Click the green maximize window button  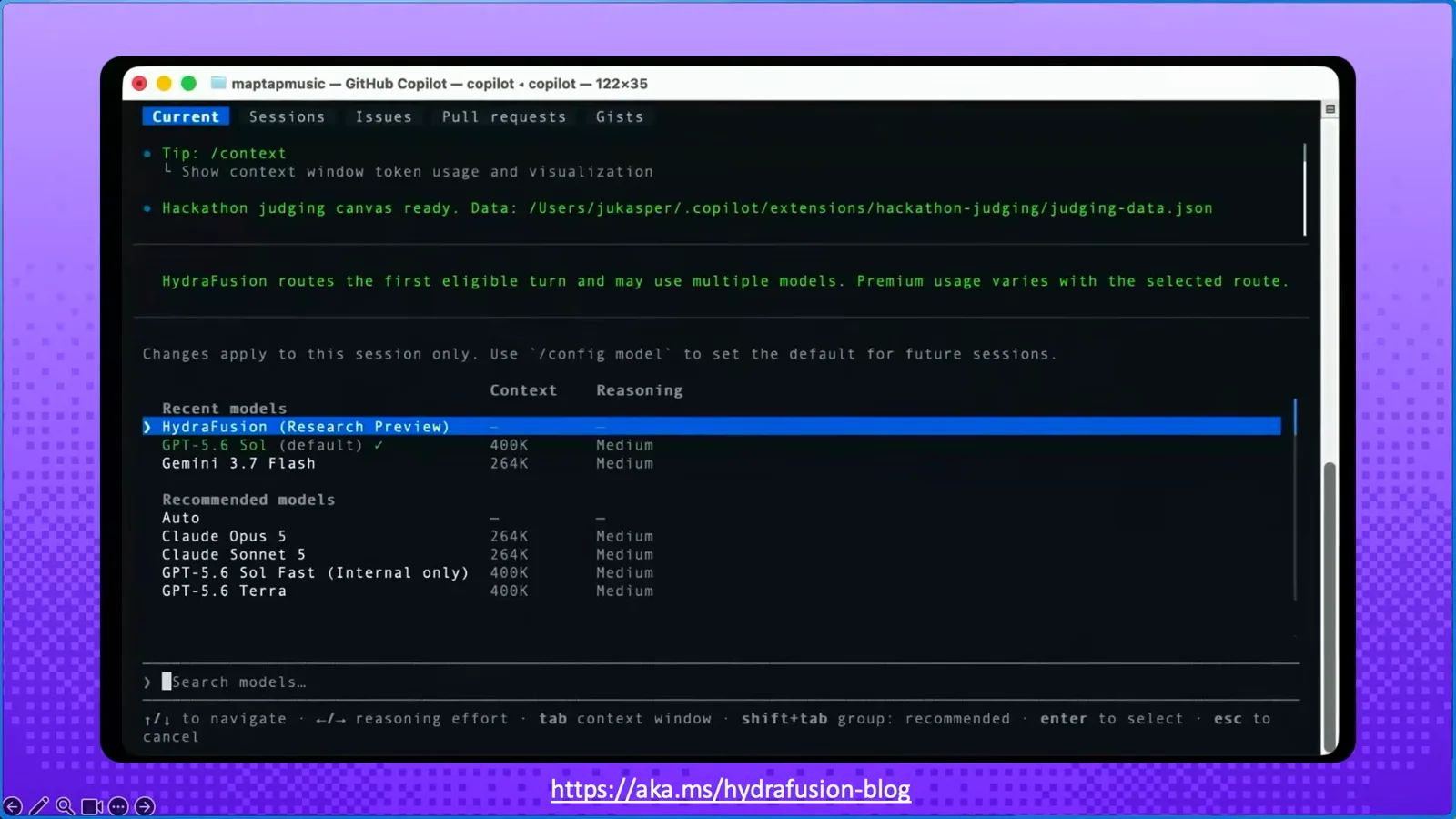click(x=188, y=83)
